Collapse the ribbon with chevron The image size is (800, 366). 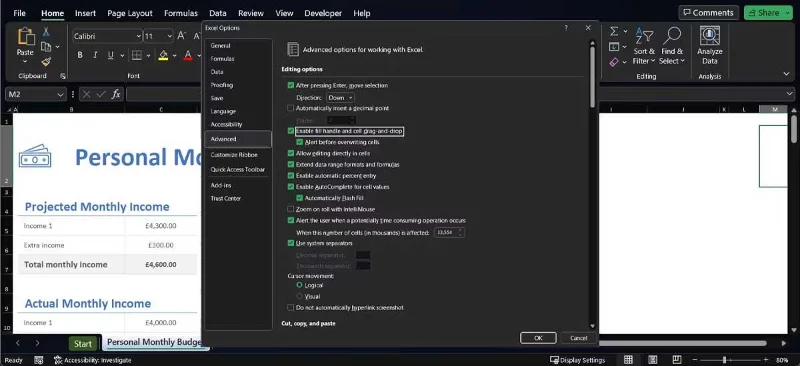786,74
